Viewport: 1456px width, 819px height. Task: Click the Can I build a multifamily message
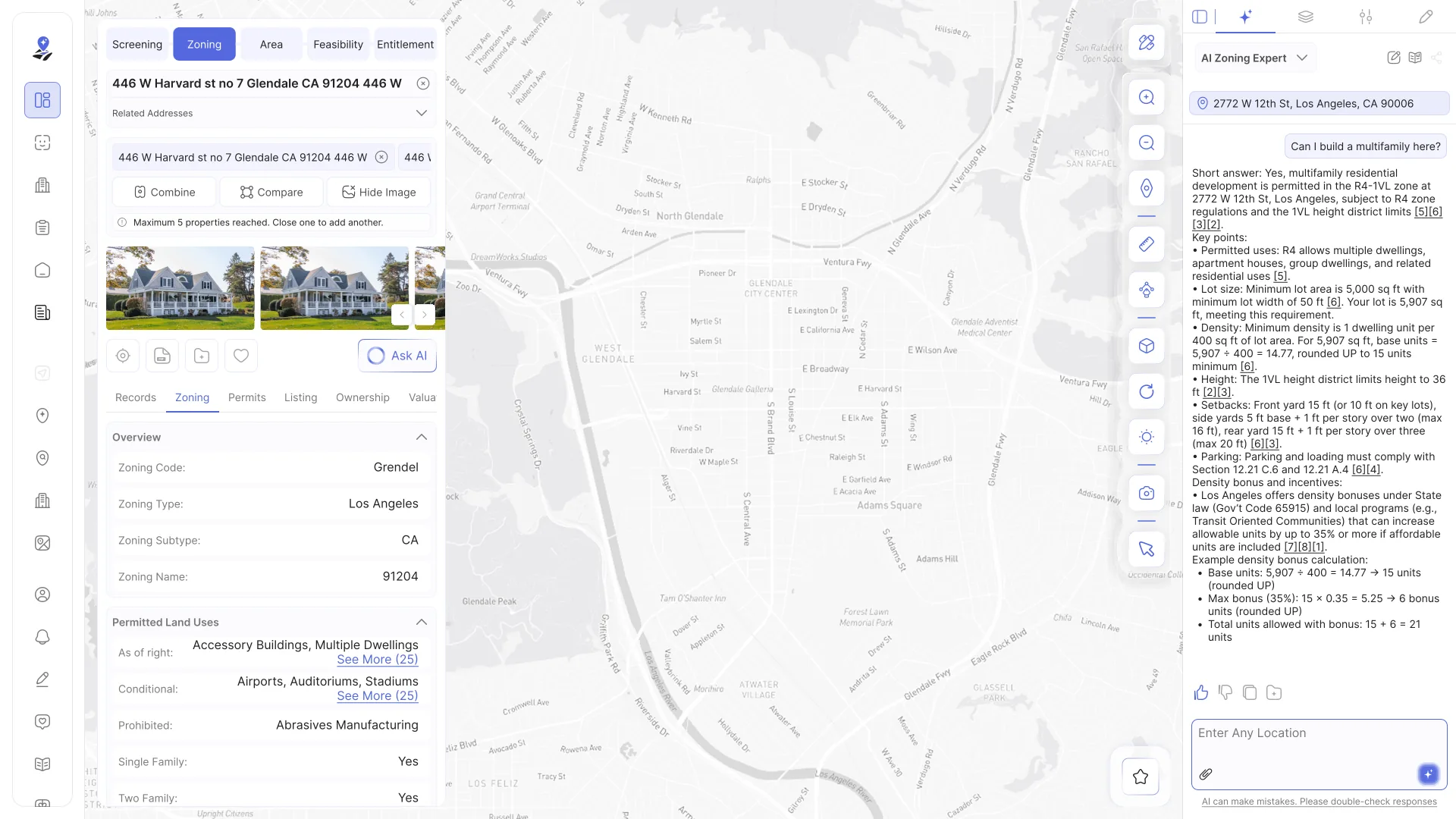point(1366,146)
